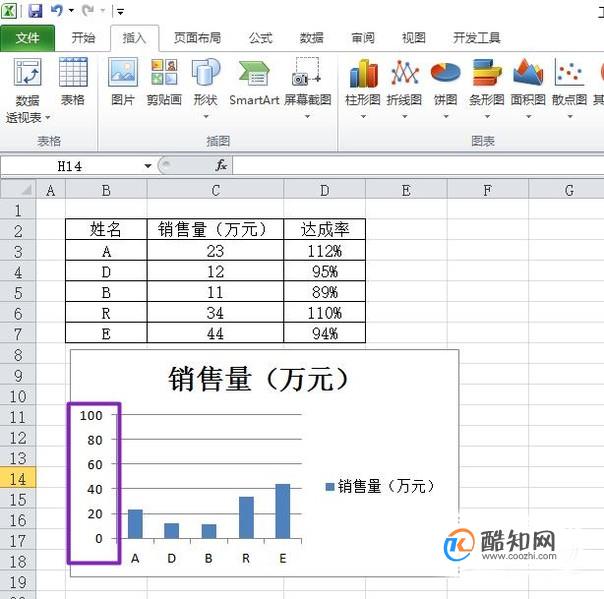Expand the 饼图 dropdown arrow
604x599 pixels.
(446, 116)
